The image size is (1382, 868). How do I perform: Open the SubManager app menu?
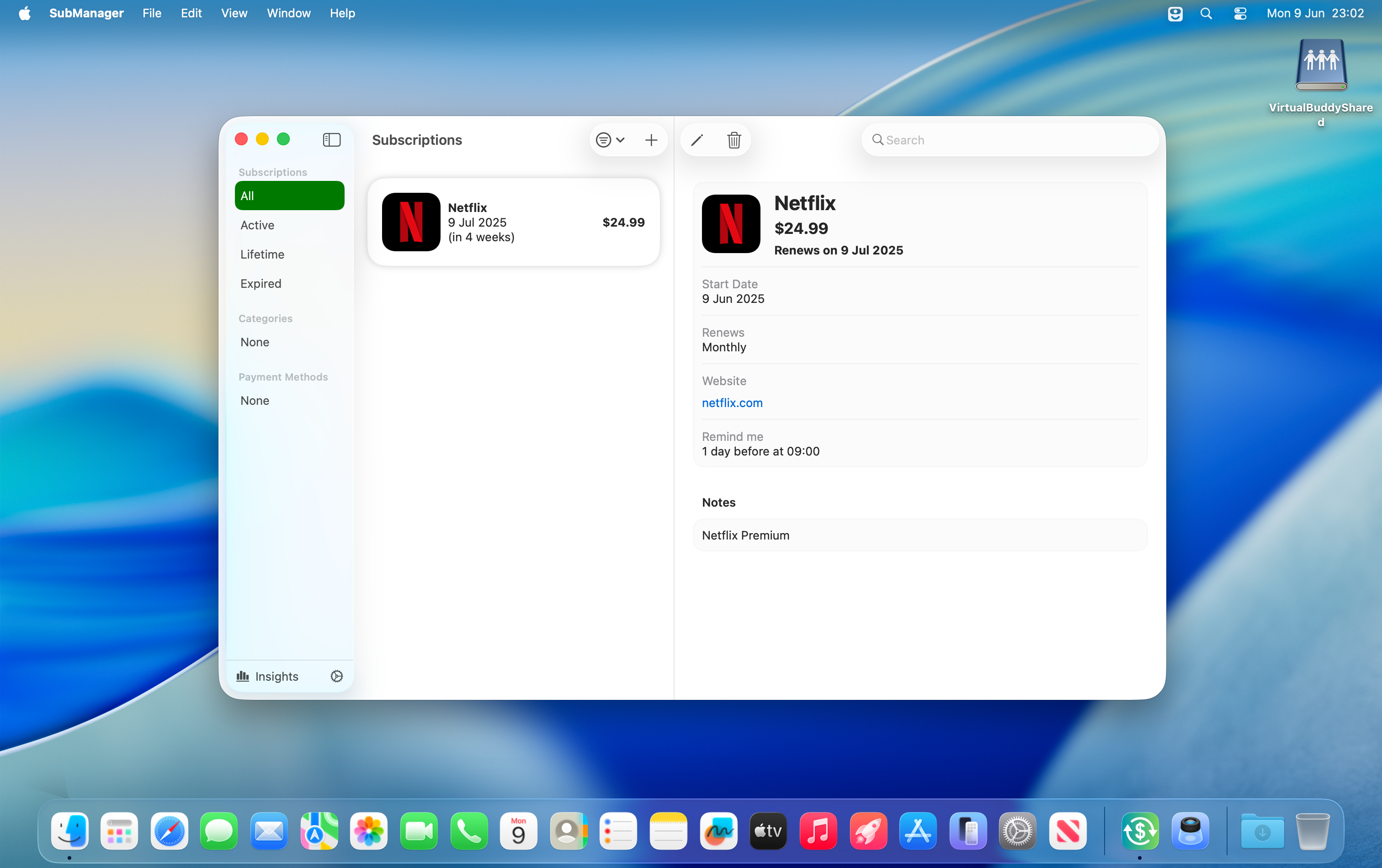click(x=86, y=13)
